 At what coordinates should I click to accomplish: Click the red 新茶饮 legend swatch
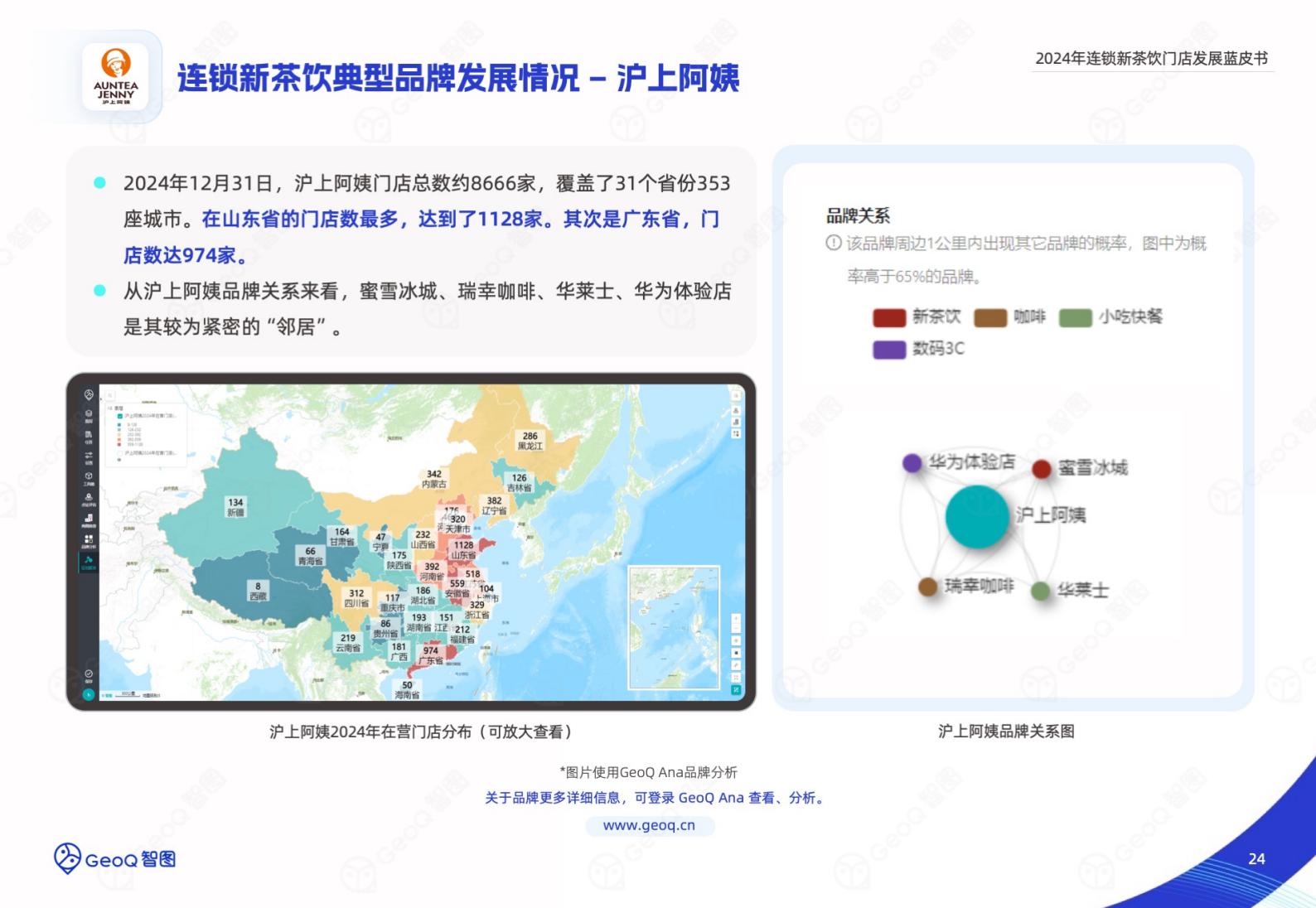(x=889, y=317)
